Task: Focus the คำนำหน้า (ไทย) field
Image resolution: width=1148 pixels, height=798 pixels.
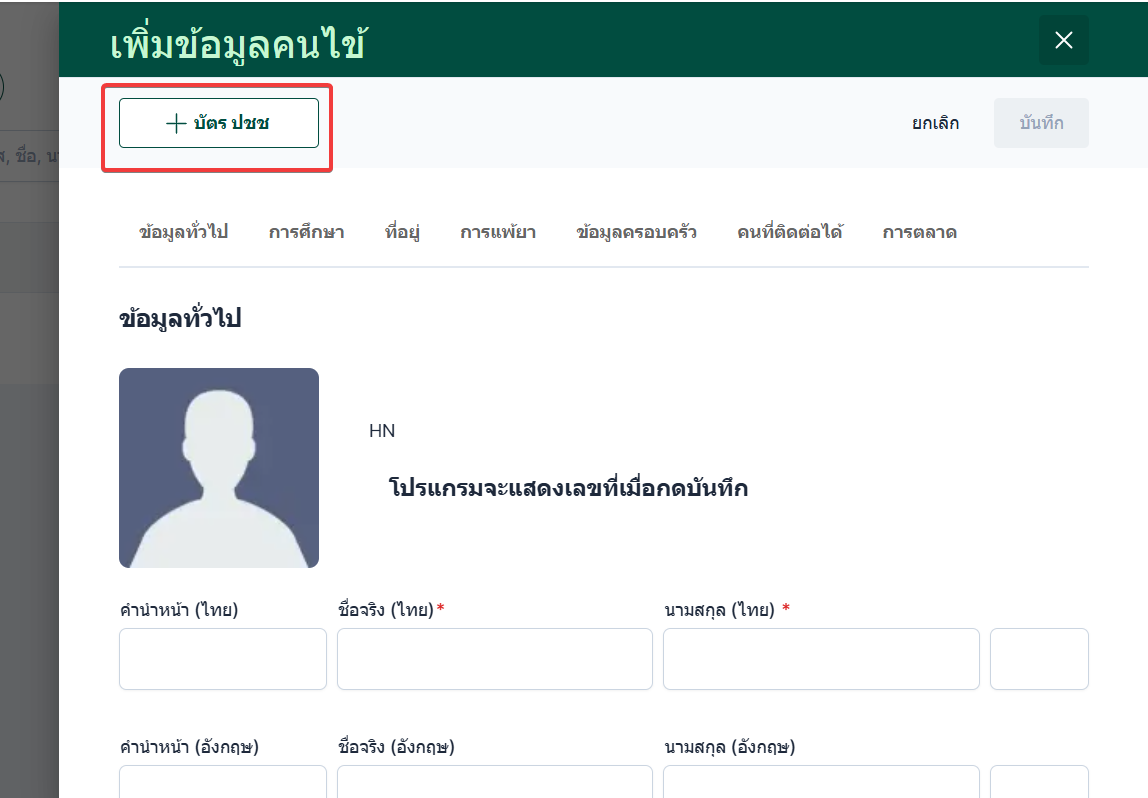Action: click(223, 659)
